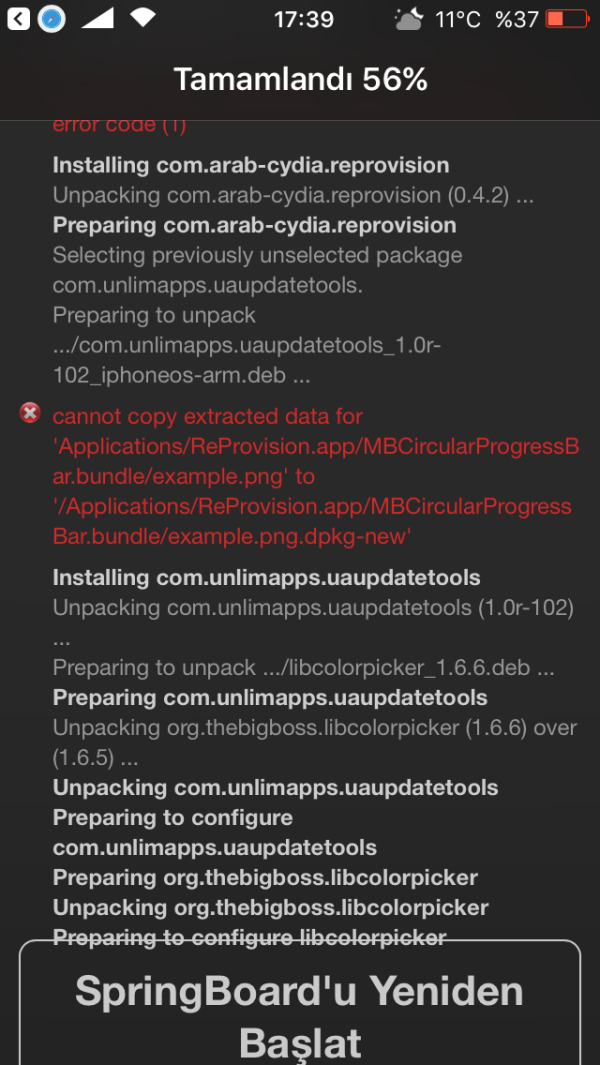
Task: Tap 'Installing com.arab-cydia.reprovision' log line
Action: (x=250, y=165)
